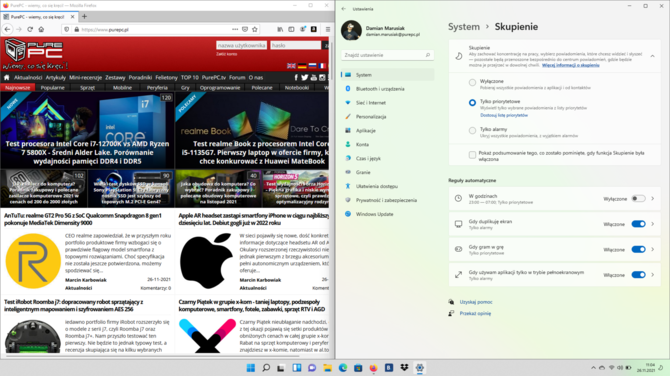The image size is (670, 376).
Task: Close the PurePC Firefox tab
Action: [x=72, y=17]
